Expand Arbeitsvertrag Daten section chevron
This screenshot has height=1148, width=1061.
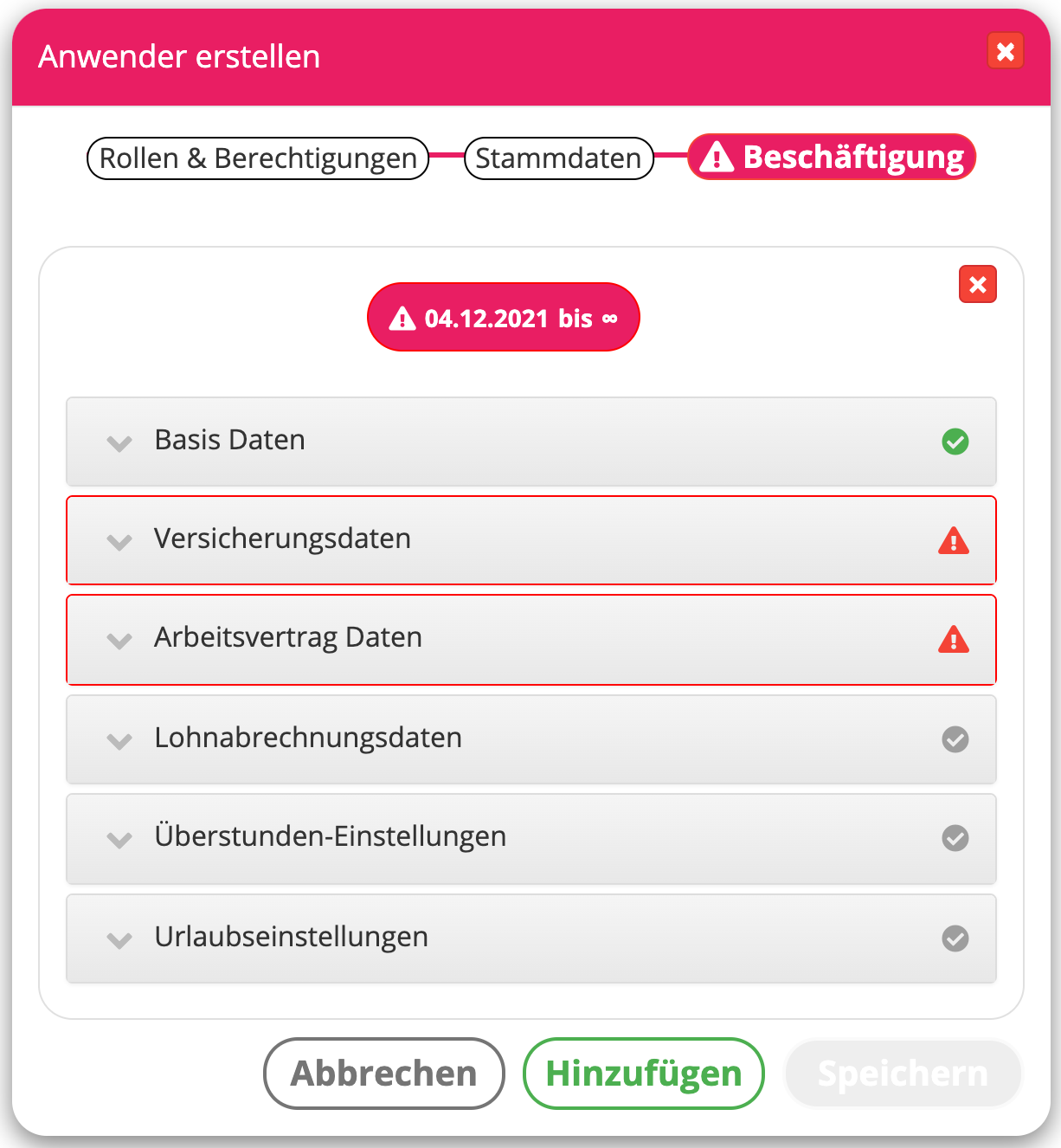coord(119,641)
